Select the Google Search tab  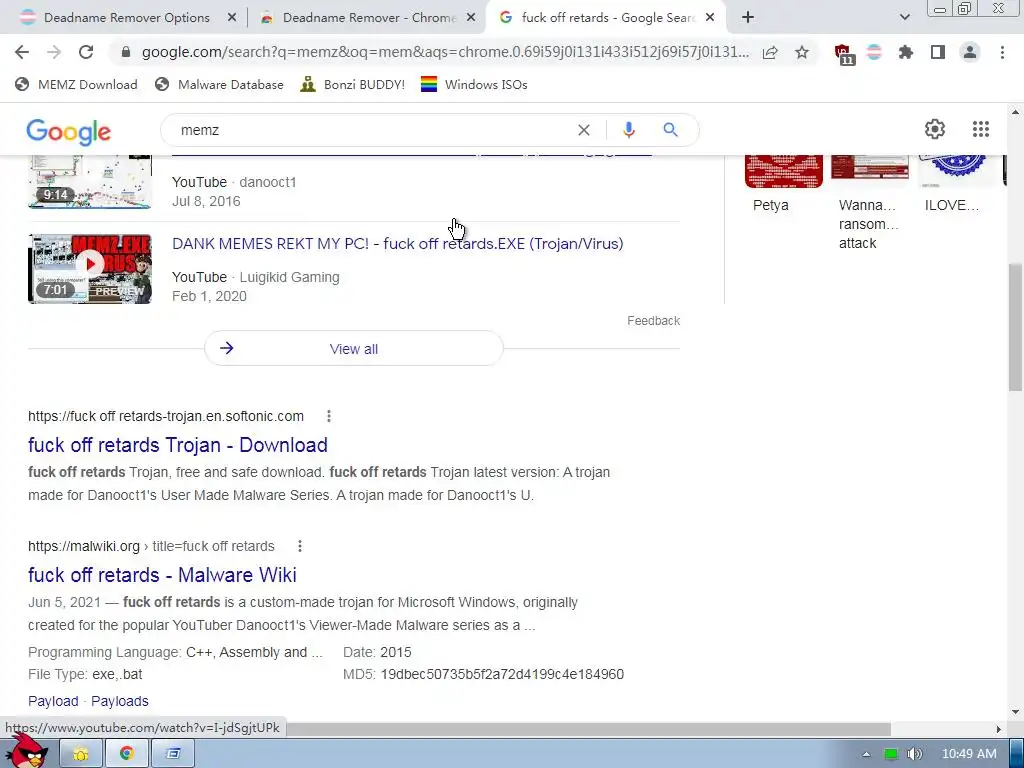click(608, 18)
